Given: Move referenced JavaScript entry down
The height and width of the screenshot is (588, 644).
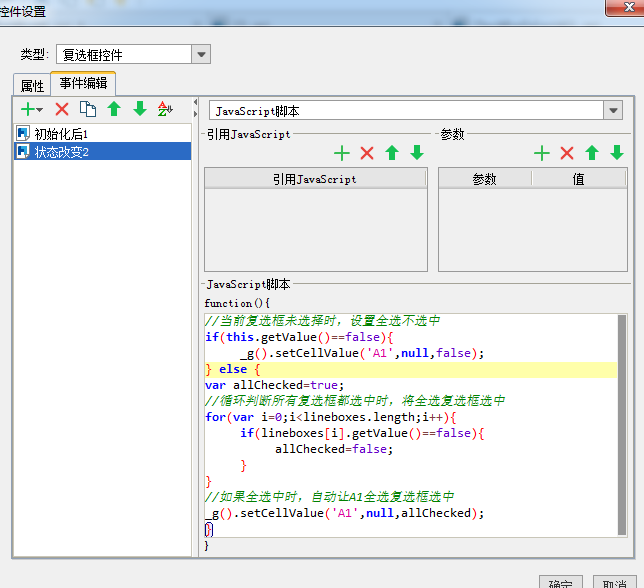Looking at the screenshot, I should point(417,153).
